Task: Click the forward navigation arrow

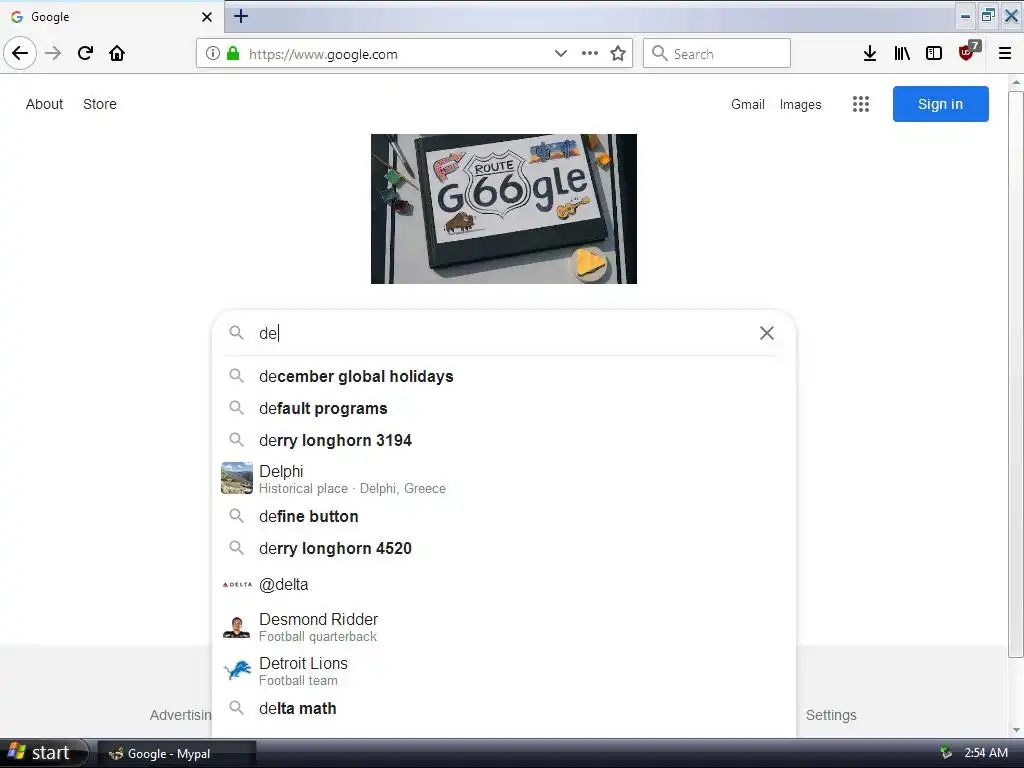Action: click(x=53, y=54)
